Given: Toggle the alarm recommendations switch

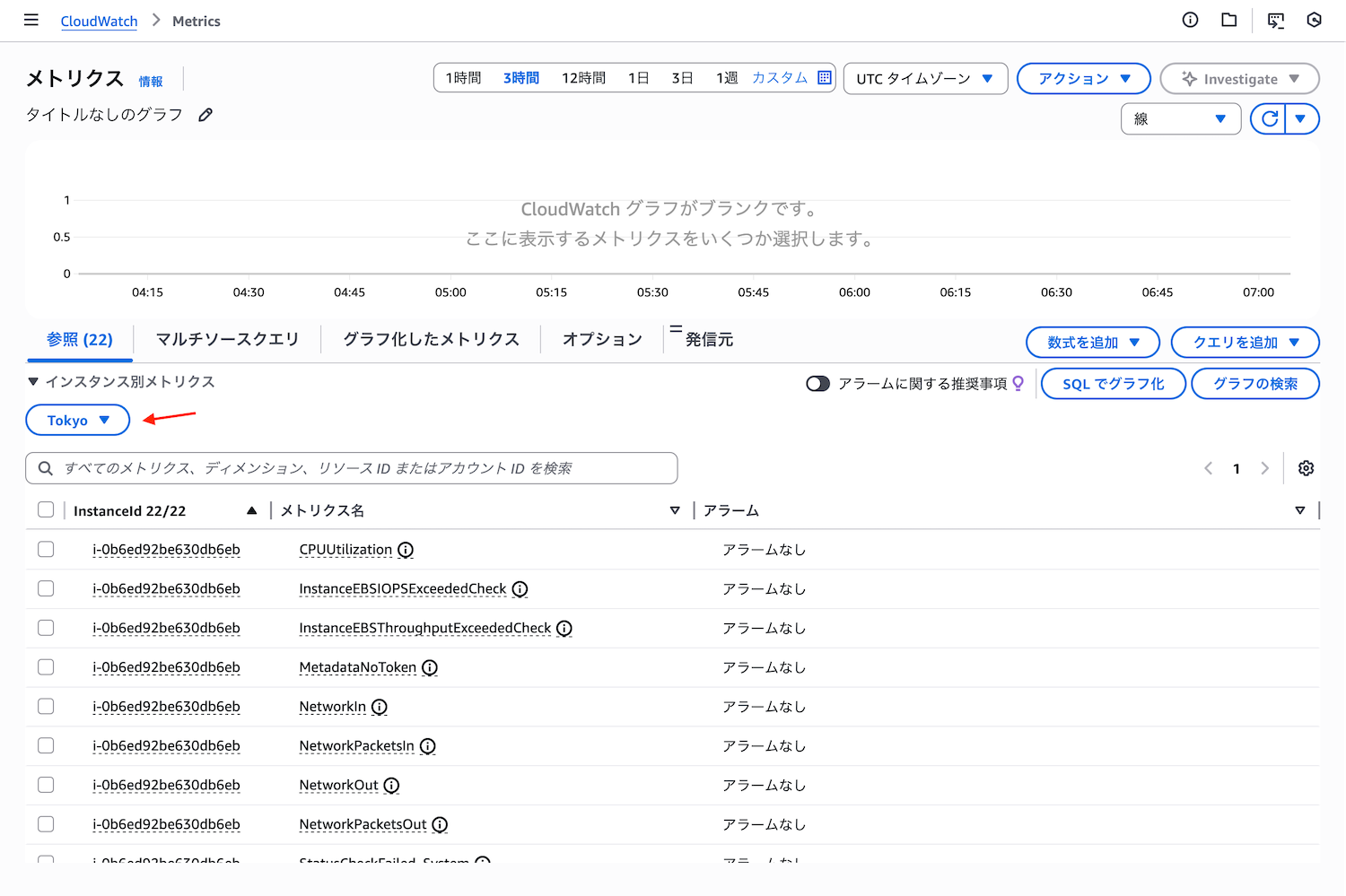Looking at the screenshot, I should tap(817, 384).
